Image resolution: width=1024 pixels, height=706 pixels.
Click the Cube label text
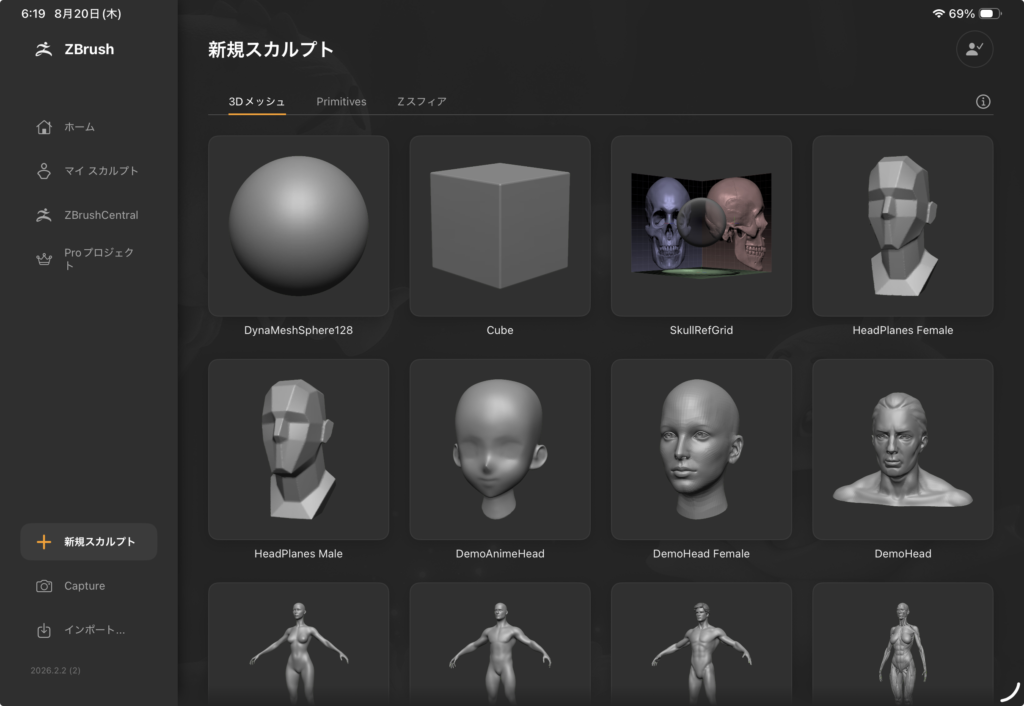click(x=500, y=330)
